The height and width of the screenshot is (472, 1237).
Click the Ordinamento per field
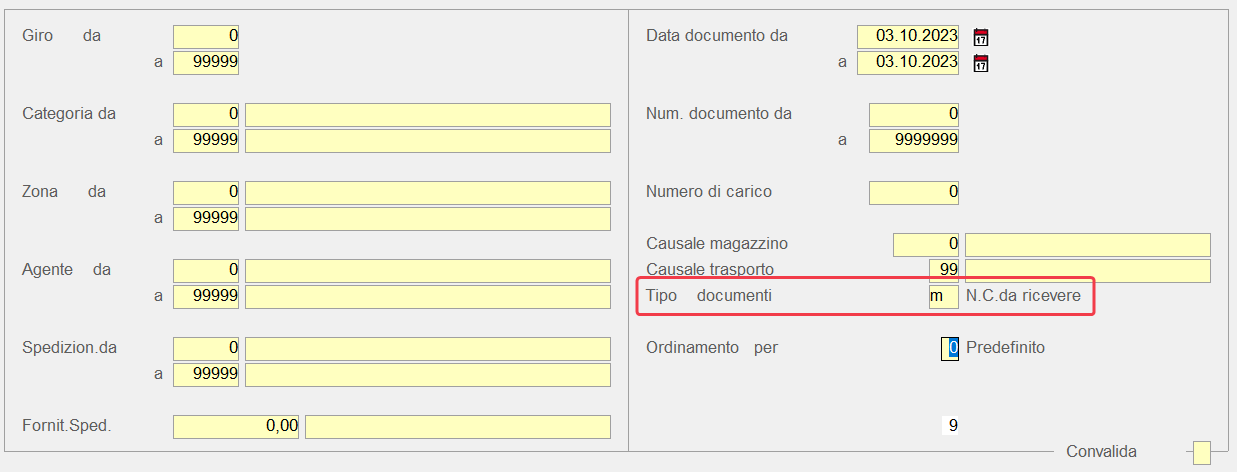pyautogui.click(x=950, y=349)
